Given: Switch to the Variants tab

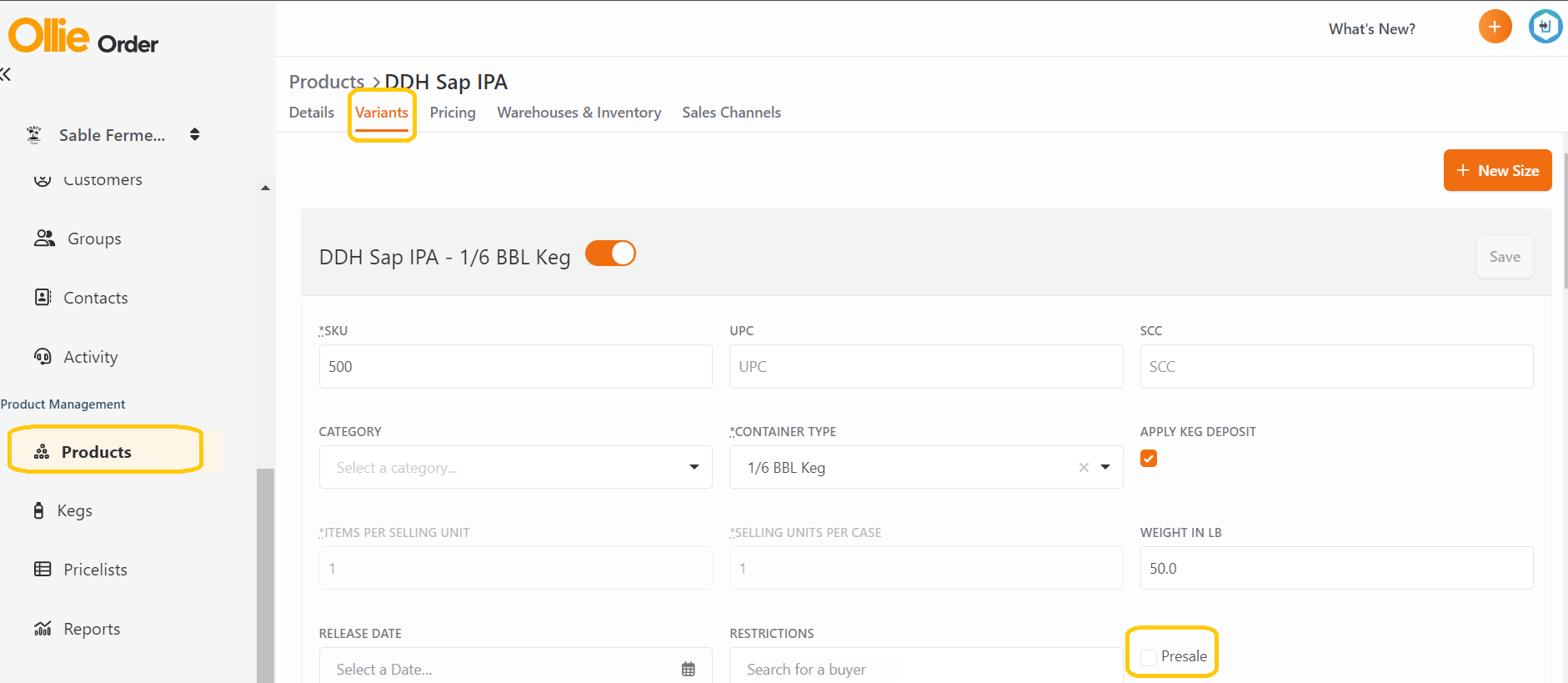Looking at the screenshot, I should tap(382, 113).
